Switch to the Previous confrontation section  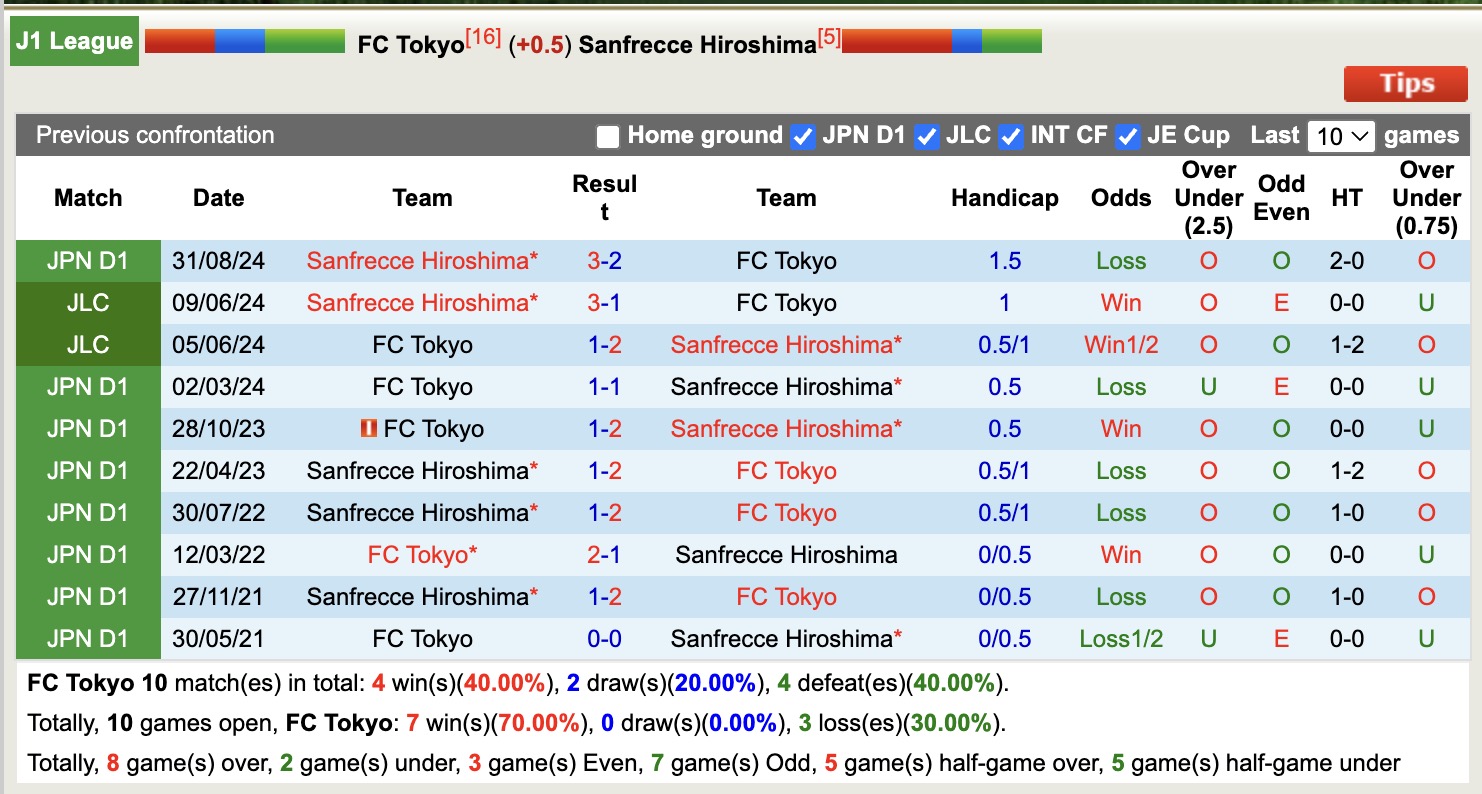[154, 135]
